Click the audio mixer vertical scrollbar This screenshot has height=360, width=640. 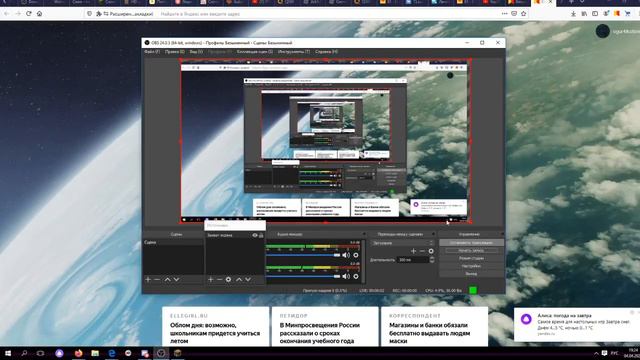pyautogui.click(x=363, y=261)
